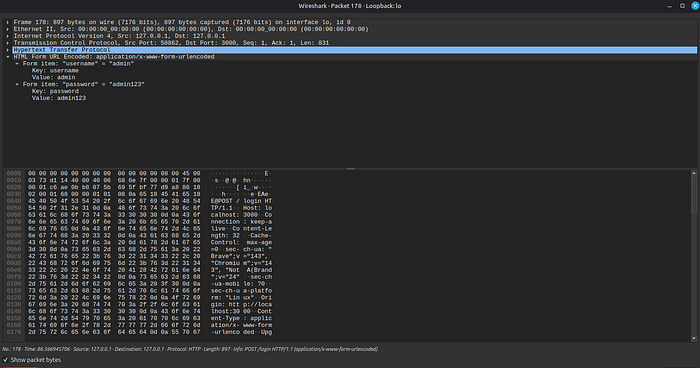700x368 pixels.
Task: Maximize the Wireshark packet window
Action: [x=682, y=6]
